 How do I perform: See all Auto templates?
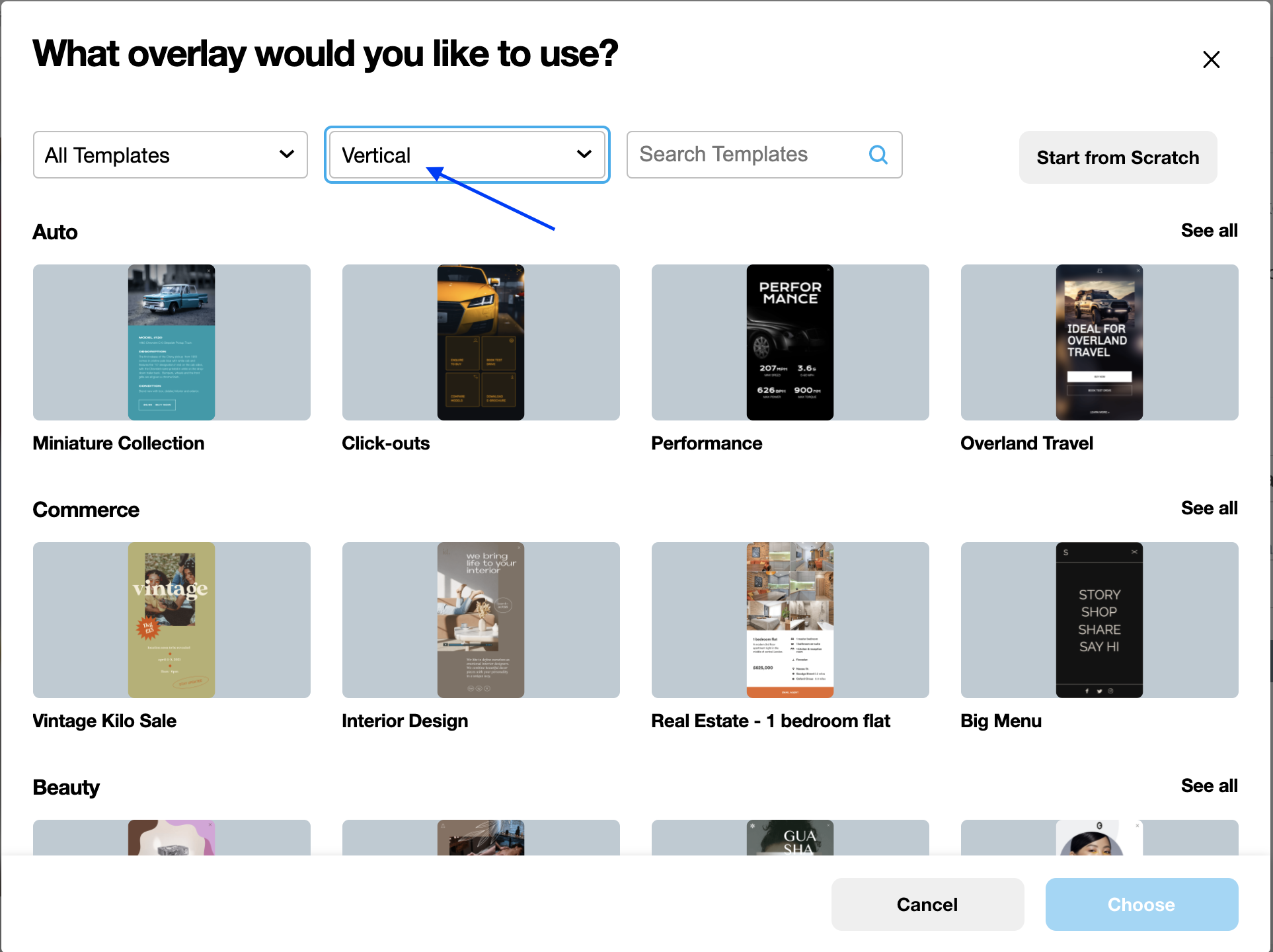(1209, 231)
